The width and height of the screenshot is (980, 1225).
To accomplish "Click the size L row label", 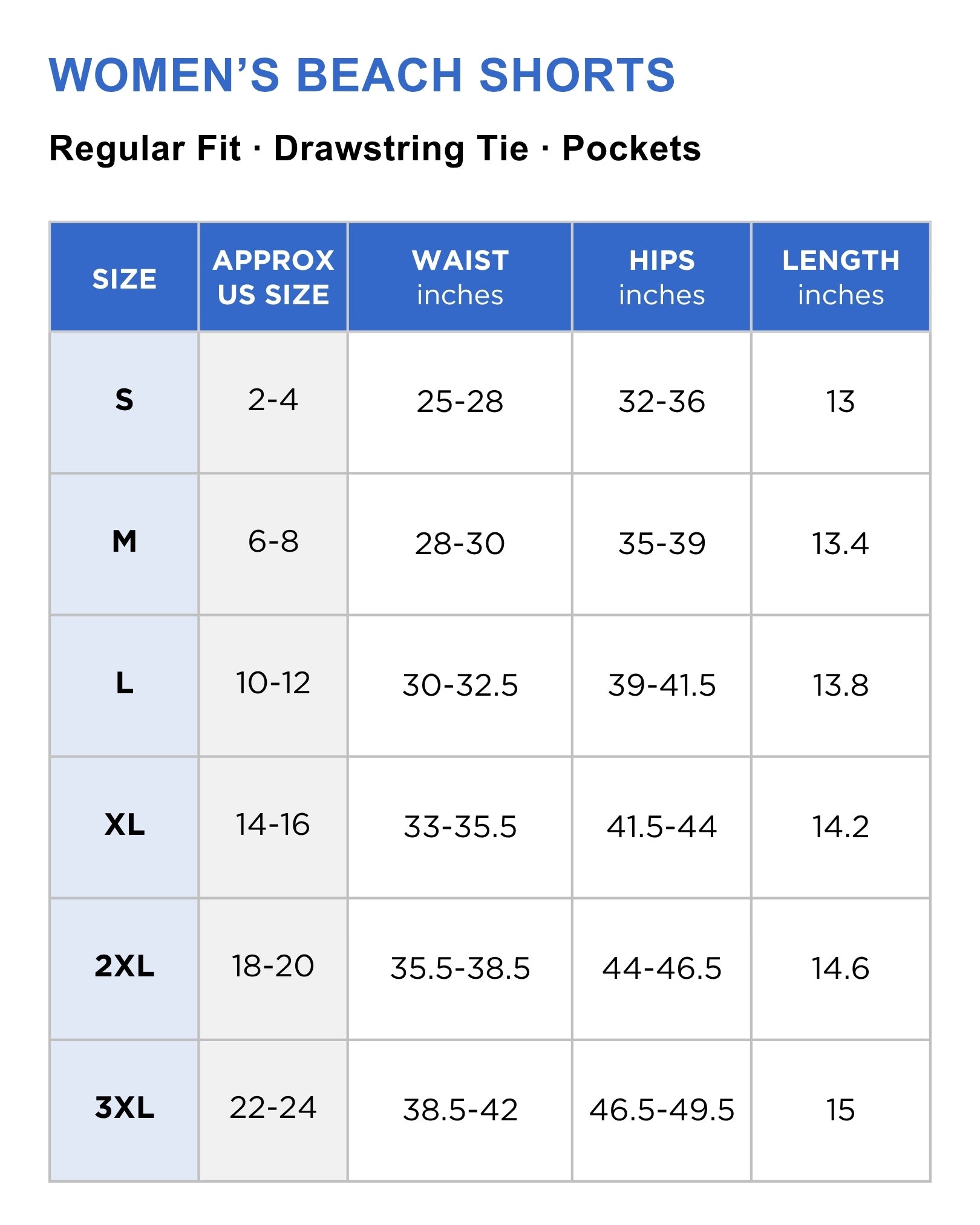I will pyautogui.click(x=124, y=686).
